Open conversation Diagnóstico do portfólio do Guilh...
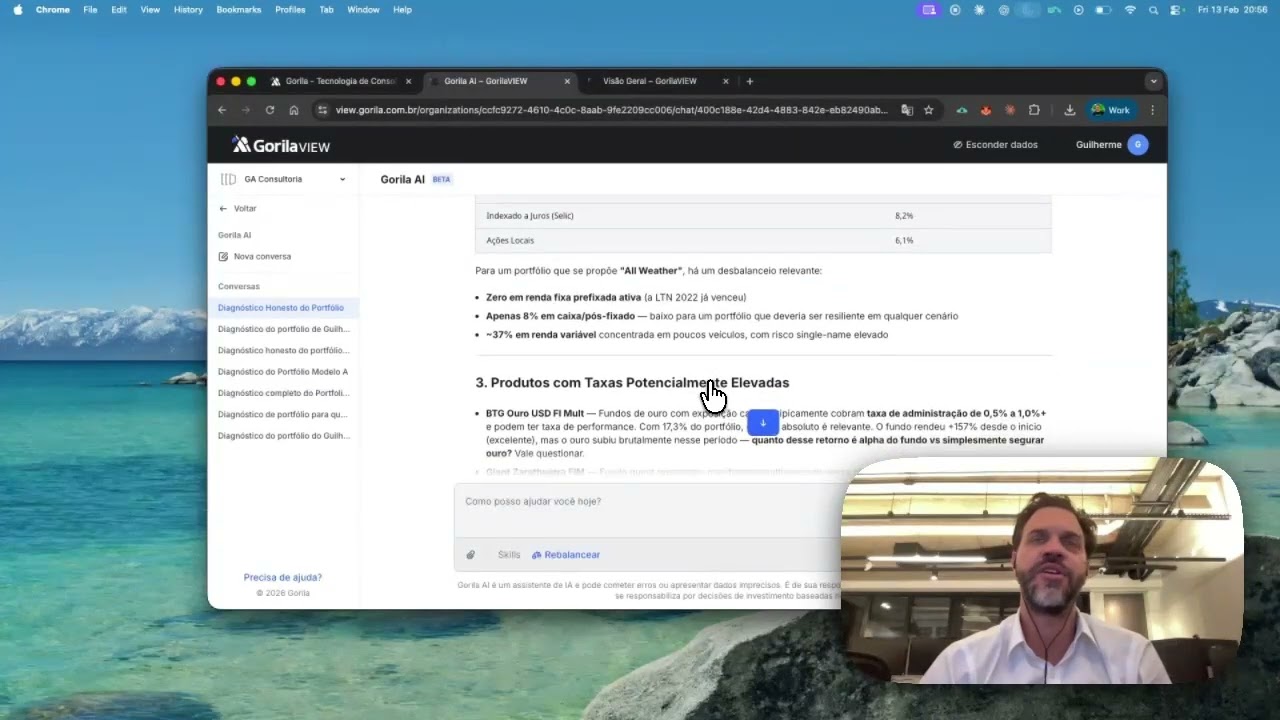 [x=284, y=436]
